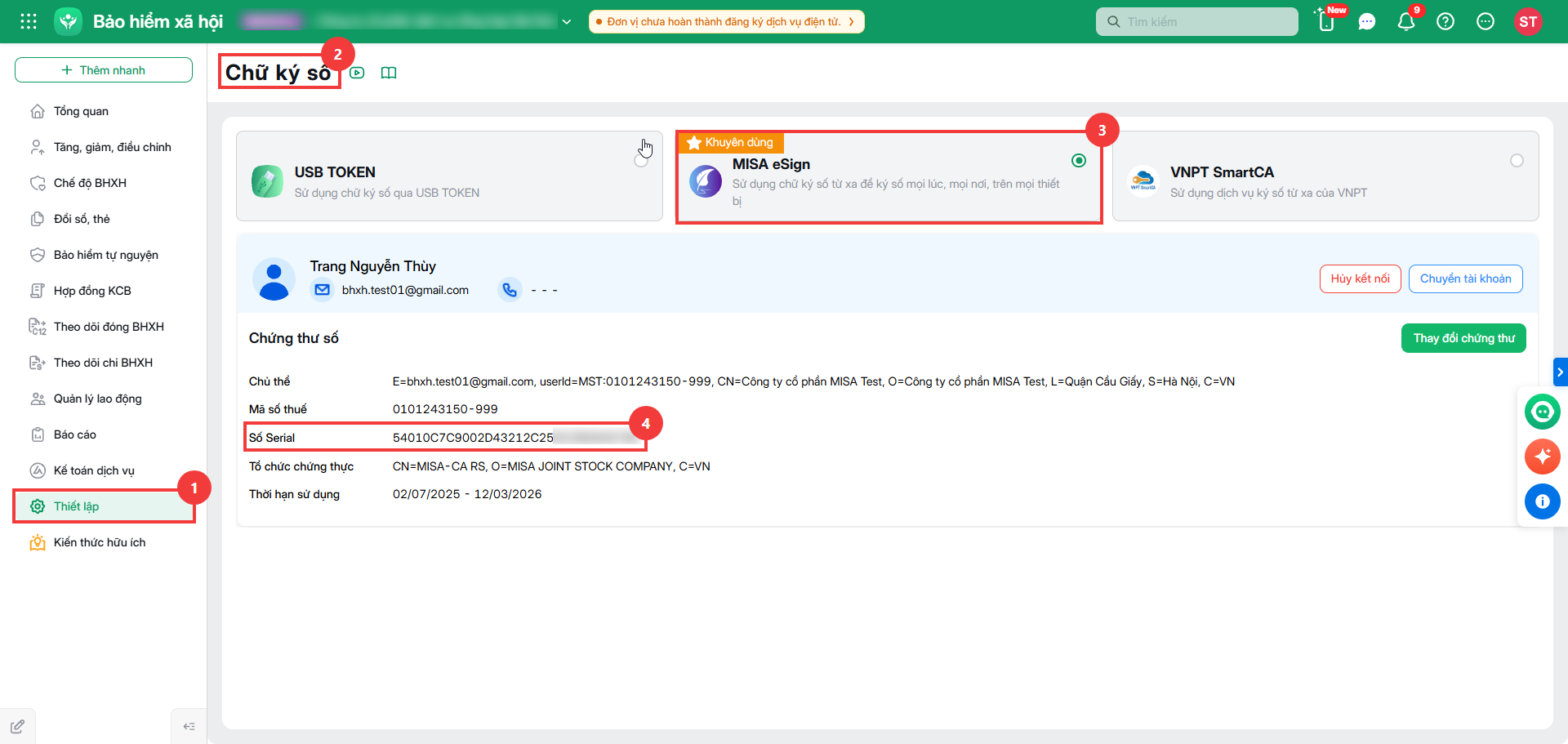Open the help question mark icon
The height and width of the screenshot is (744, 1568).
[1445, 22]
